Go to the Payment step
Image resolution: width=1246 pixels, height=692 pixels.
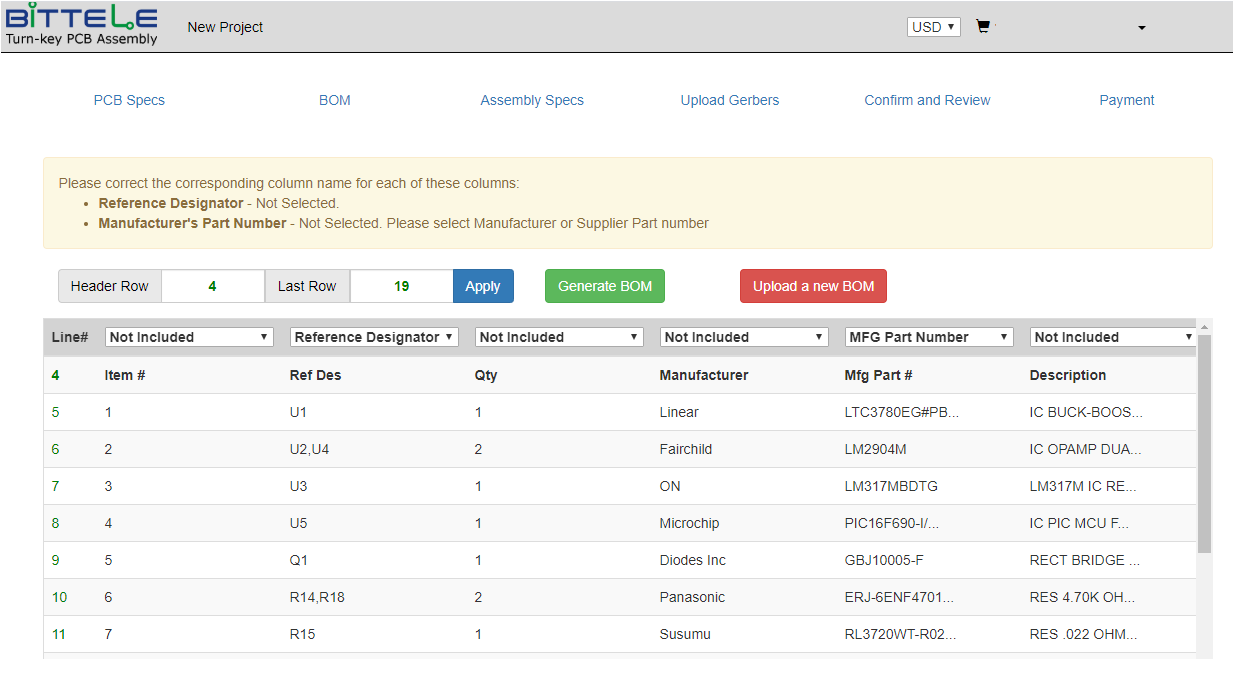[1127, 100]
